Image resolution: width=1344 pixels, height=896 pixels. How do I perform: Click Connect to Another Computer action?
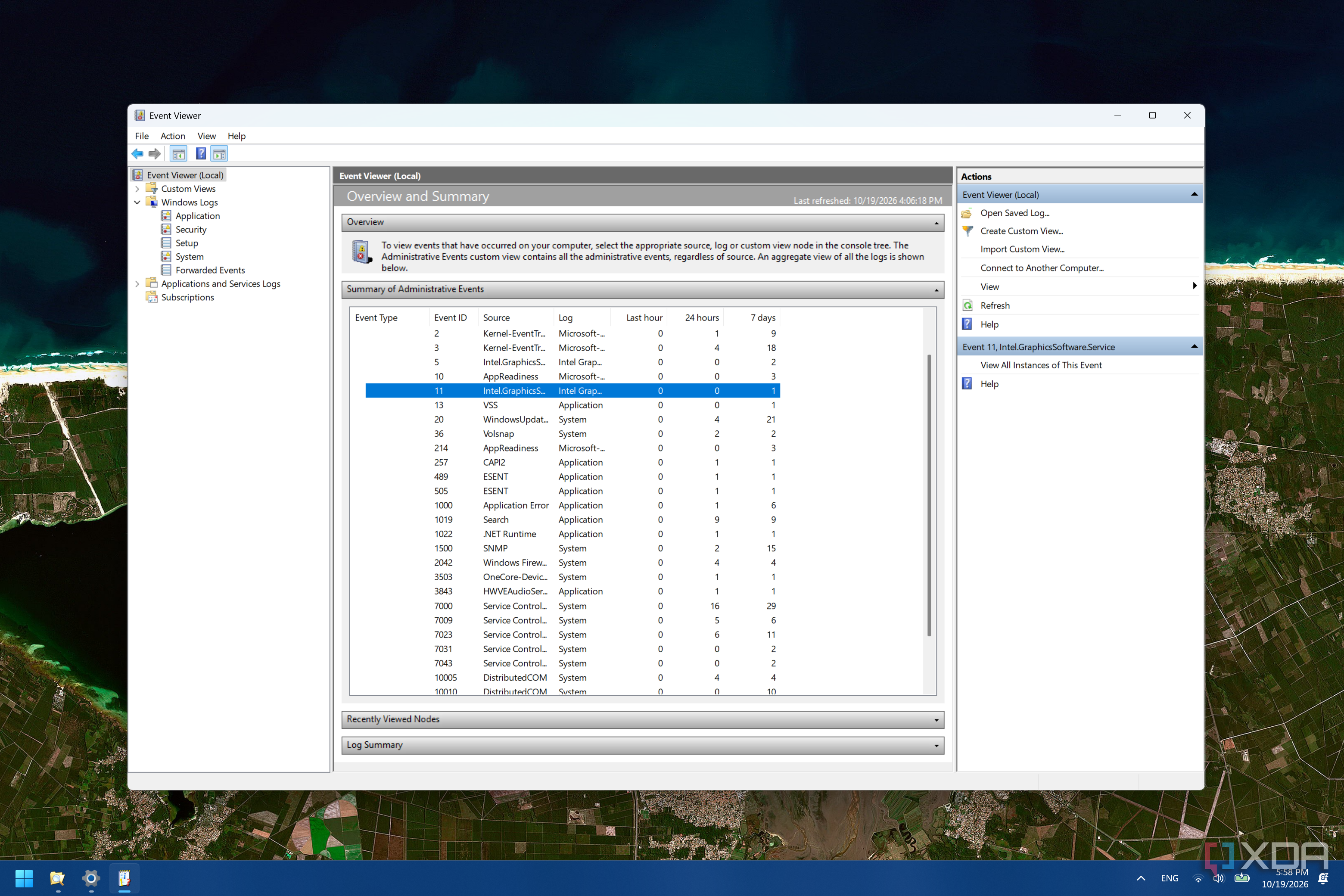(x=1042, y=268)
